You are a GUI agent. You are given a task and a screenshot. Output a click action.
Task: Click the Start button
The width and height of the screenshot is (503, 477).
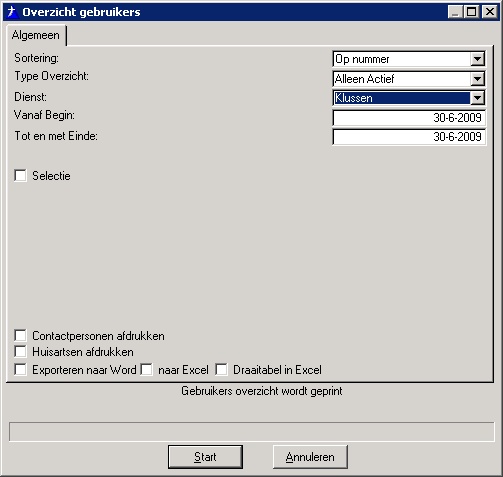pos(205,457)
